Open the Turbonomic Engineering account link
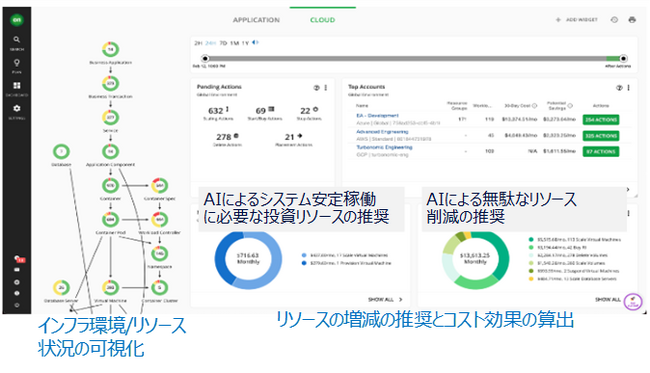The width and height of the screenshot is (650, 373). coord(384,147)
